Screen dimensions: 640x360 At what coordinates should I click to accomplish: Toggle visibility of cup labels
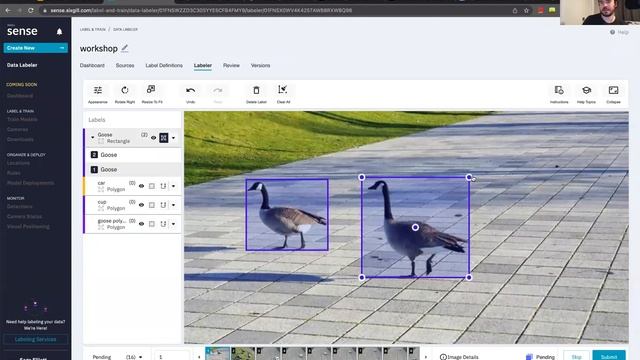click(x=142, y=205)
